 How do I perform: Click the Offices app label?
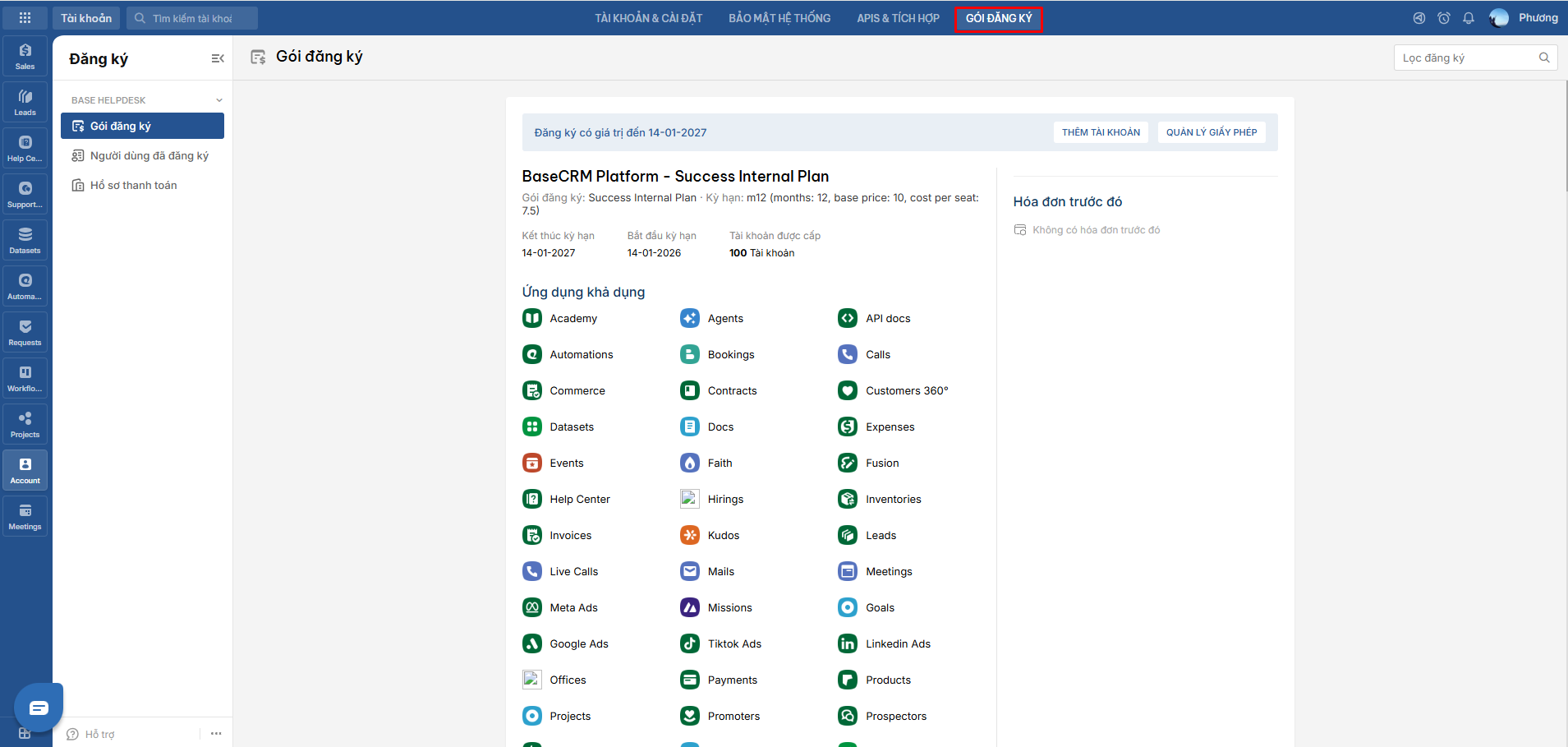pos(568,680)
